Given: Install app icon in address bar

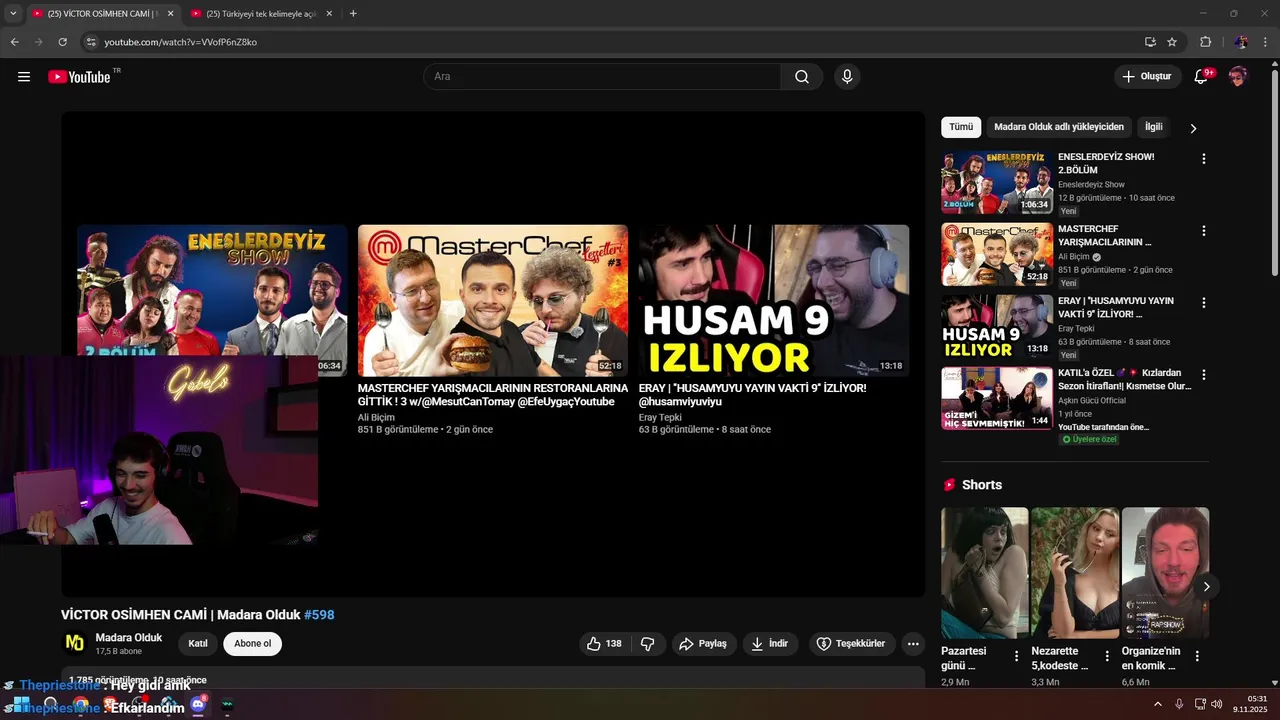Looking at the screenshot, I should pos(1150,42).
